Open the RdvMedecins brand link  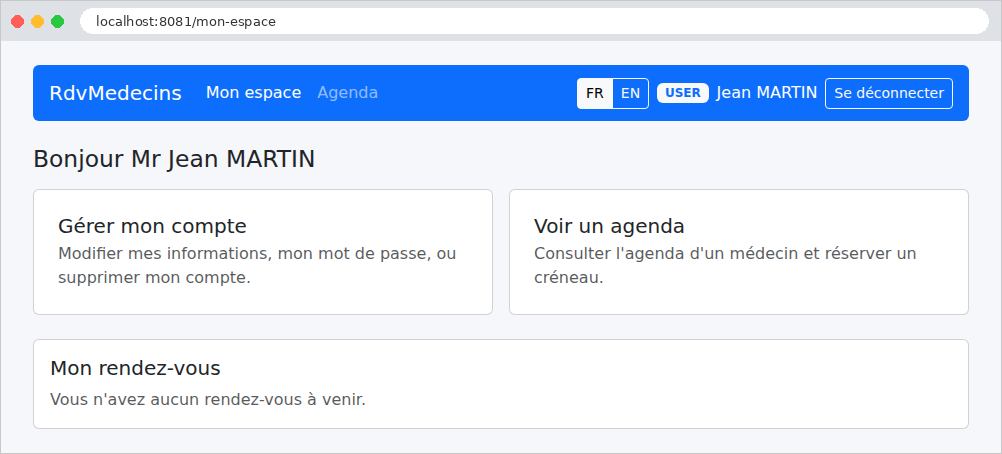(116, 93)
